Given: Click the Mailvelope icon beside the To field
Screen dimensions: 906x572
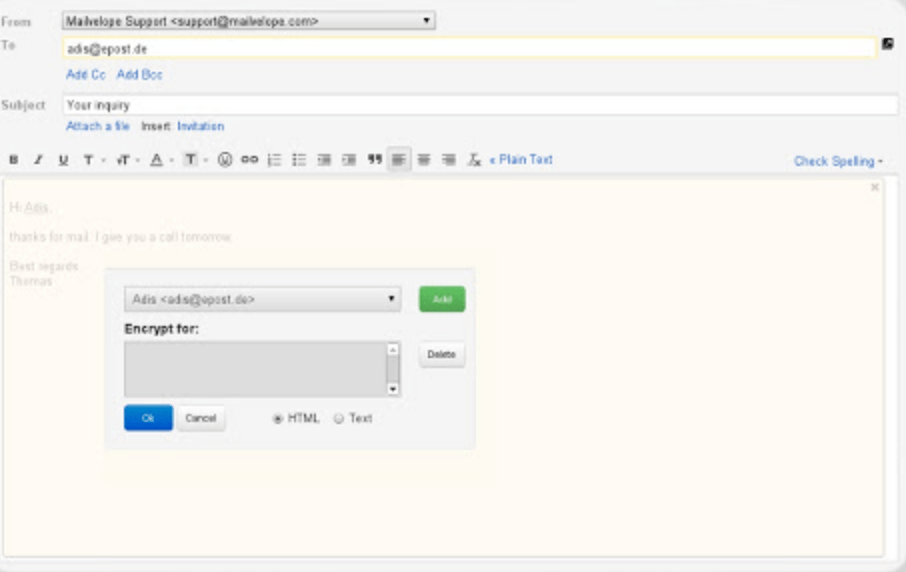Looking at the screenshot, I should click(888, 44).
